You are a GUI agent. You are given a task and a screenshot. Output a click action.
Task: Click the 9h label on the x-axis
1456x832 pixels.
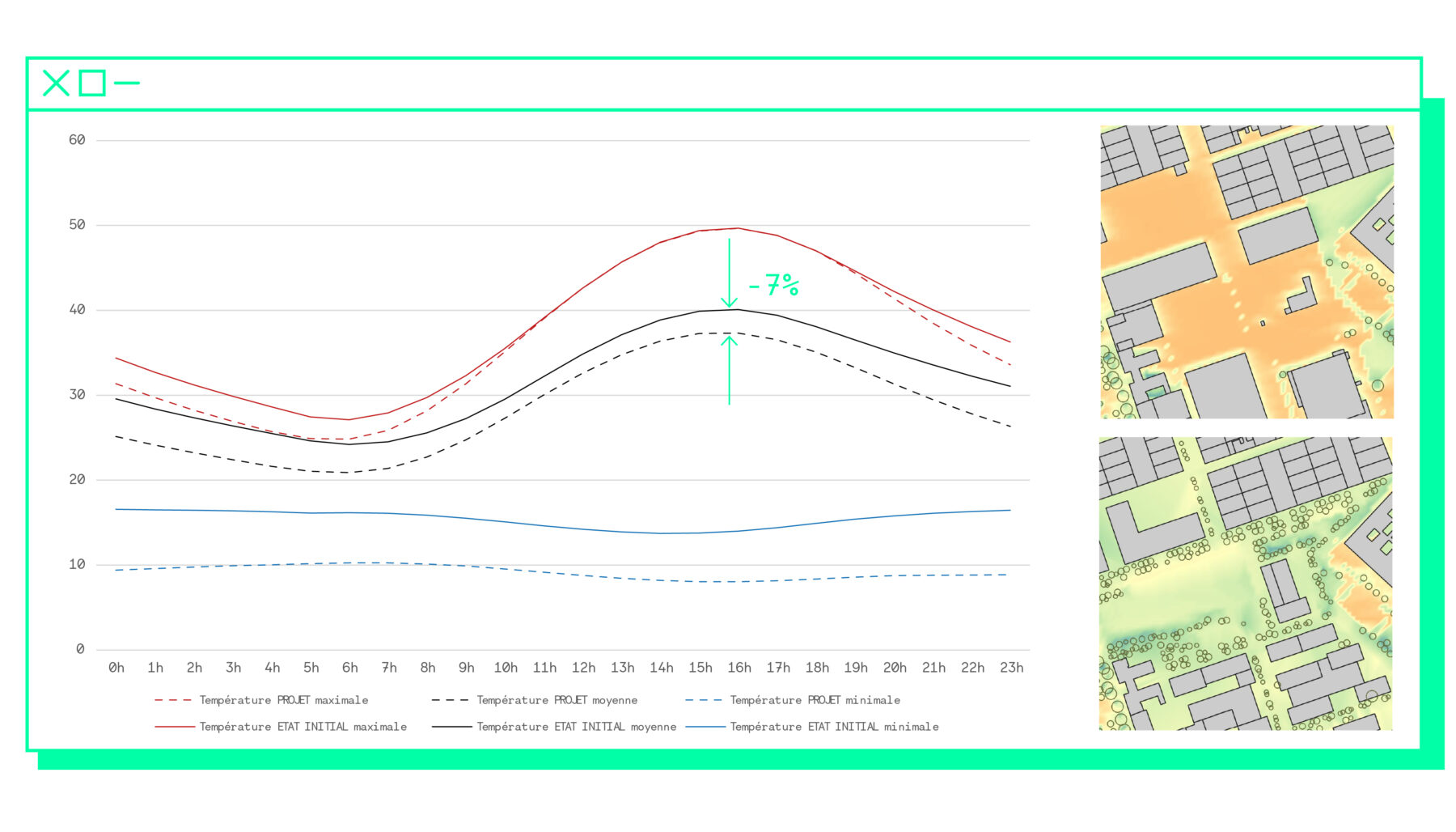point(467,668)
